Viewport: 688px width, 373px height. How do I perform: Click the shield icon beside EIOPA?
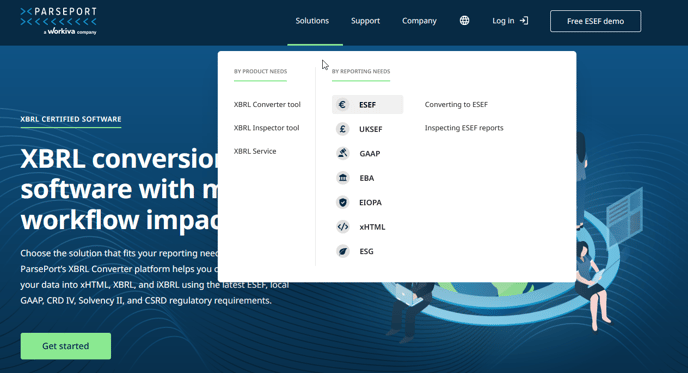[x=343, y=202]
